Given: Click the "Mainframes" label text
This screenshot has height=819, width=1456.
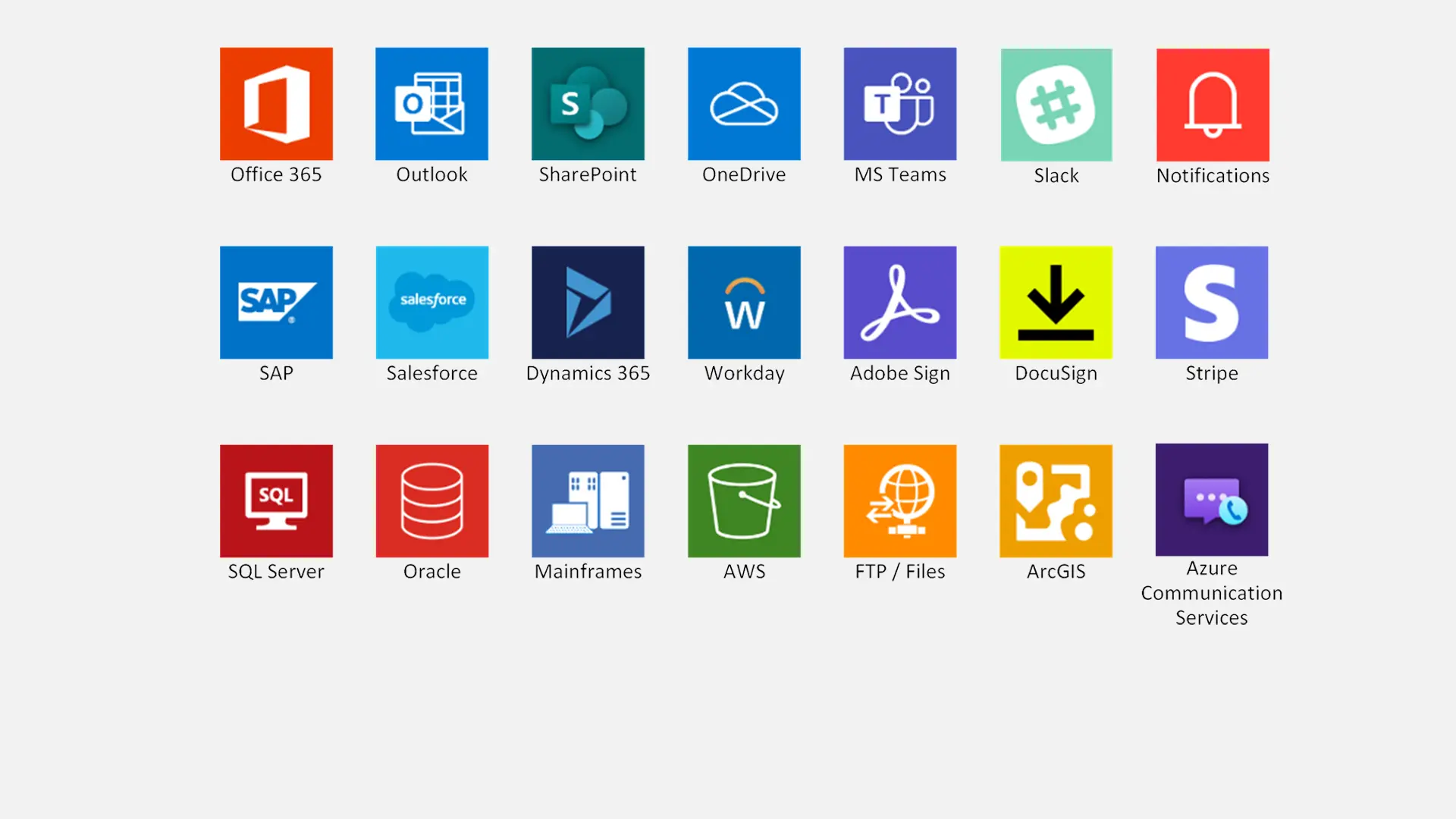Looking at the screenshot, I should click(x=588, y=571).
